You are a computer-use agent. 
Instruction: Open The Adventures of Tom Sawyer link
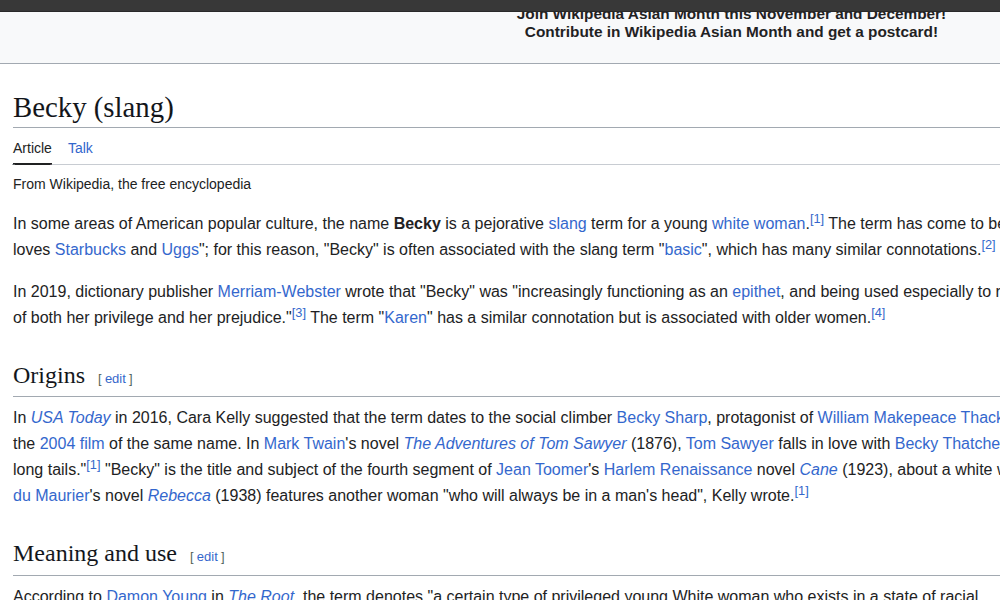coord(515,444)
